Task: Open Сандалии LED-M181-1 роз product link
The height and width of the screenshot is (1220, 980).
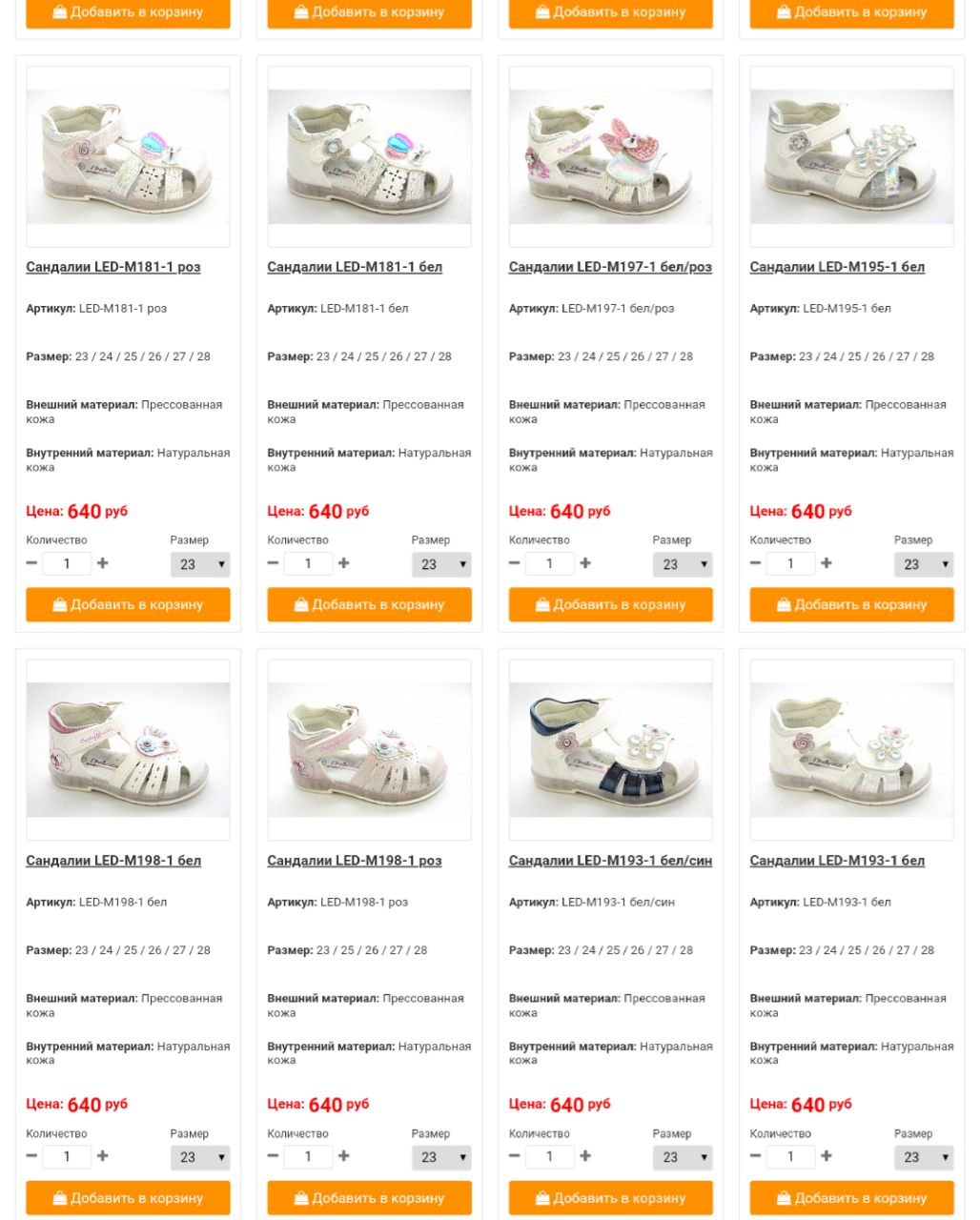Action: [112, 267]
